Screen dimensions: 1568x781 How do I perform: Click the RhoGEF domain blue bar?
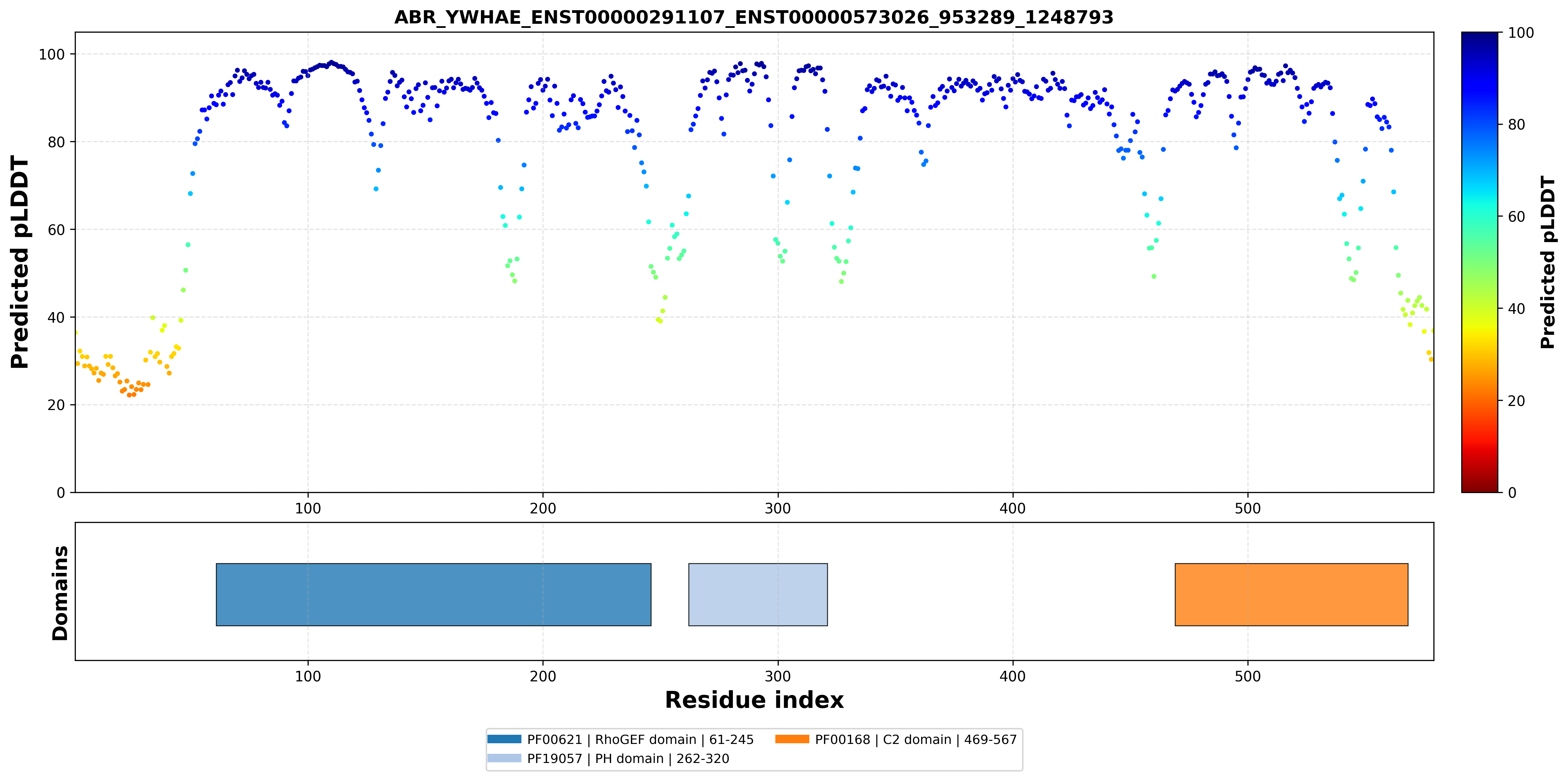pos(433,594)
